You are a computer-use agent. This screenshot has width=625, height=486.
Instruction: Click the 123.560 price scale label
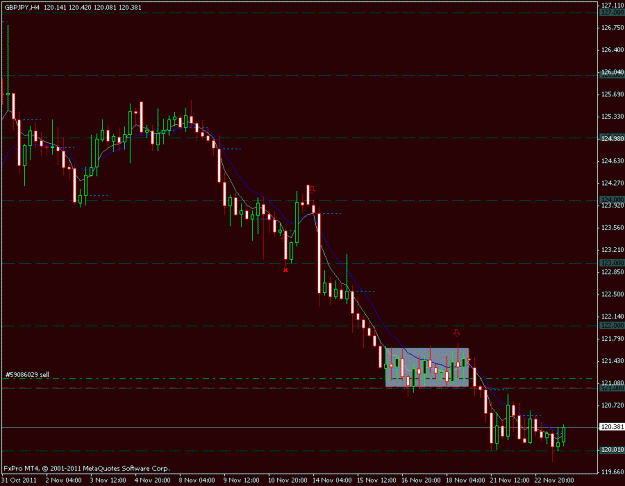[x=612, y=228]
